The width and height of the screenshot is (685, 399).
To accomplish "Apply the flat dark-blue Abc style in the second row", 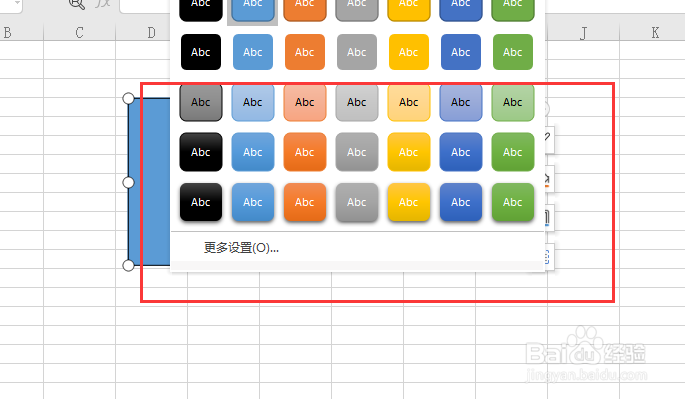I will pos(460,52).
